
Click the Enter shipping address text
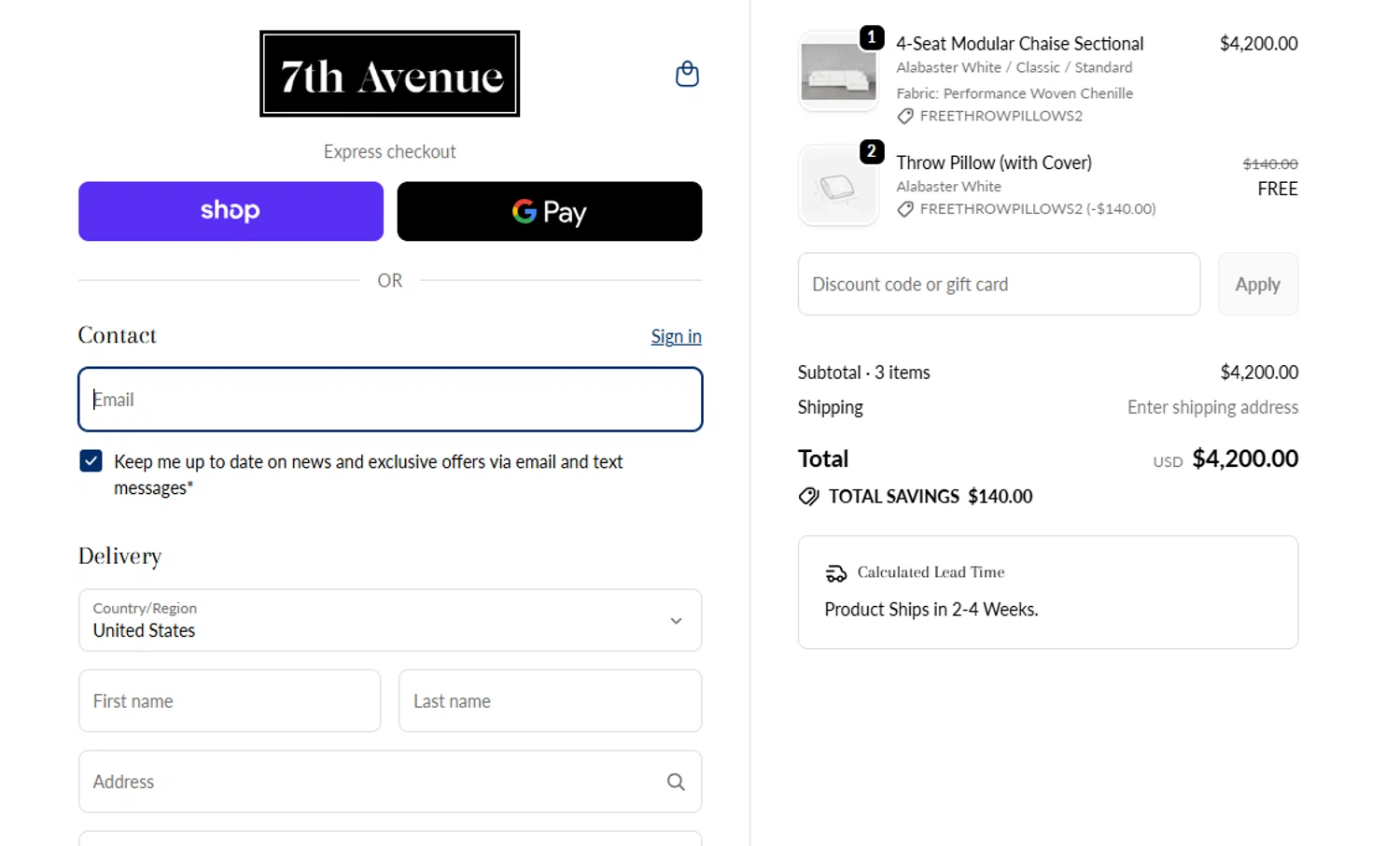(1212, 407)
